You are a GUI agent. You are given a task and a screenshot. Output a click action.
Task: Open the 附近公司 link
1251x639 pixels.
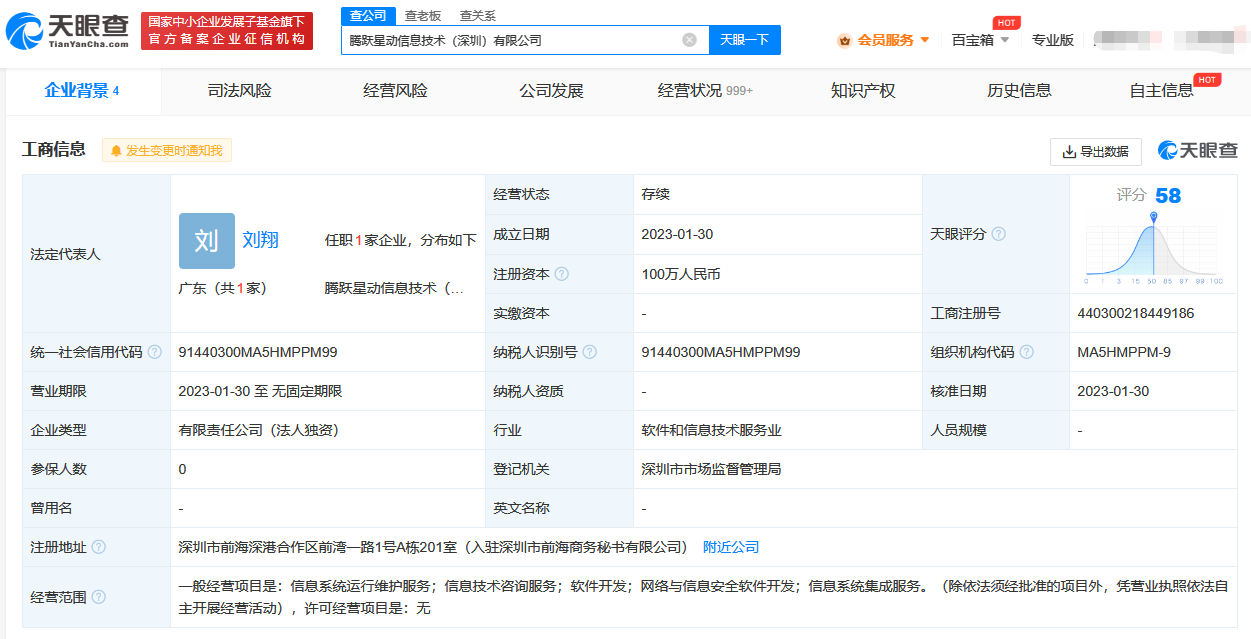731,547
